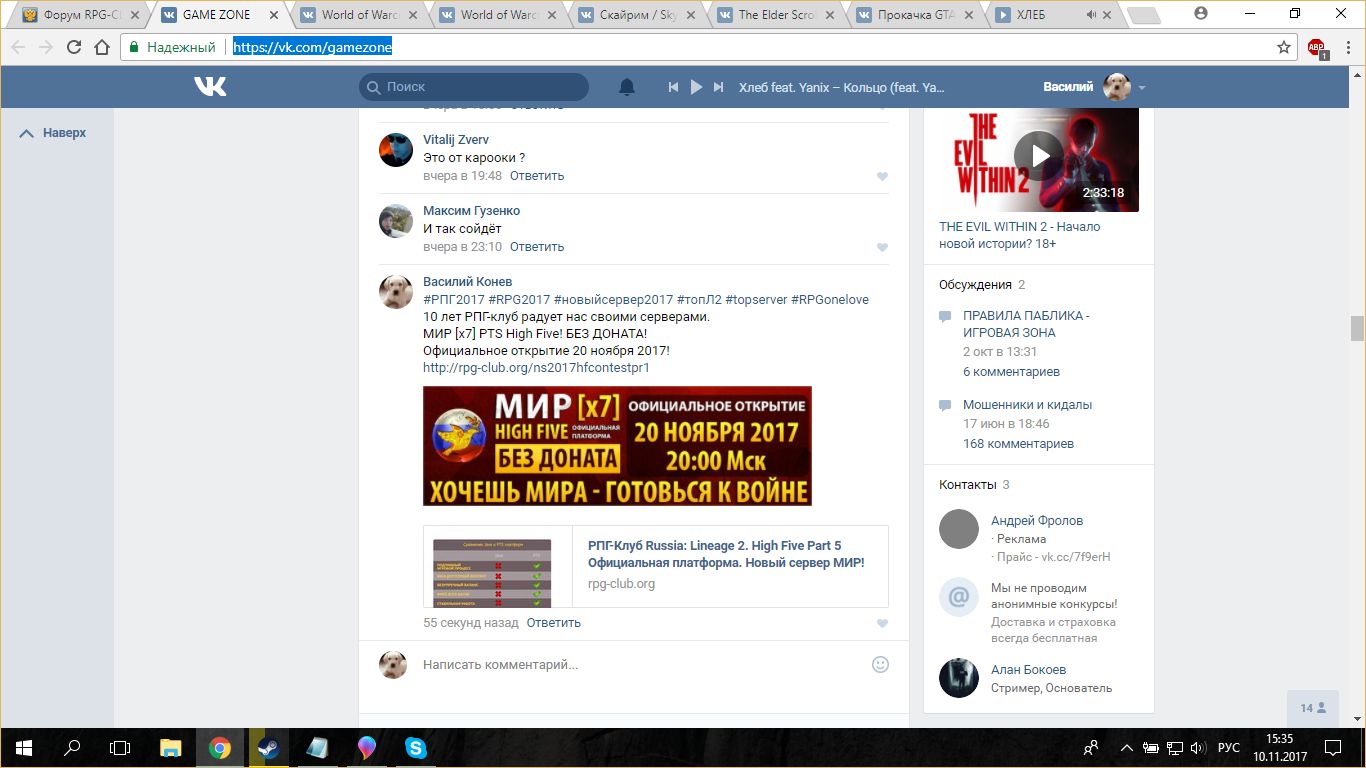Open the rpg-club.org/ns2017hfcontestpr1 link

tap(536, 368)
